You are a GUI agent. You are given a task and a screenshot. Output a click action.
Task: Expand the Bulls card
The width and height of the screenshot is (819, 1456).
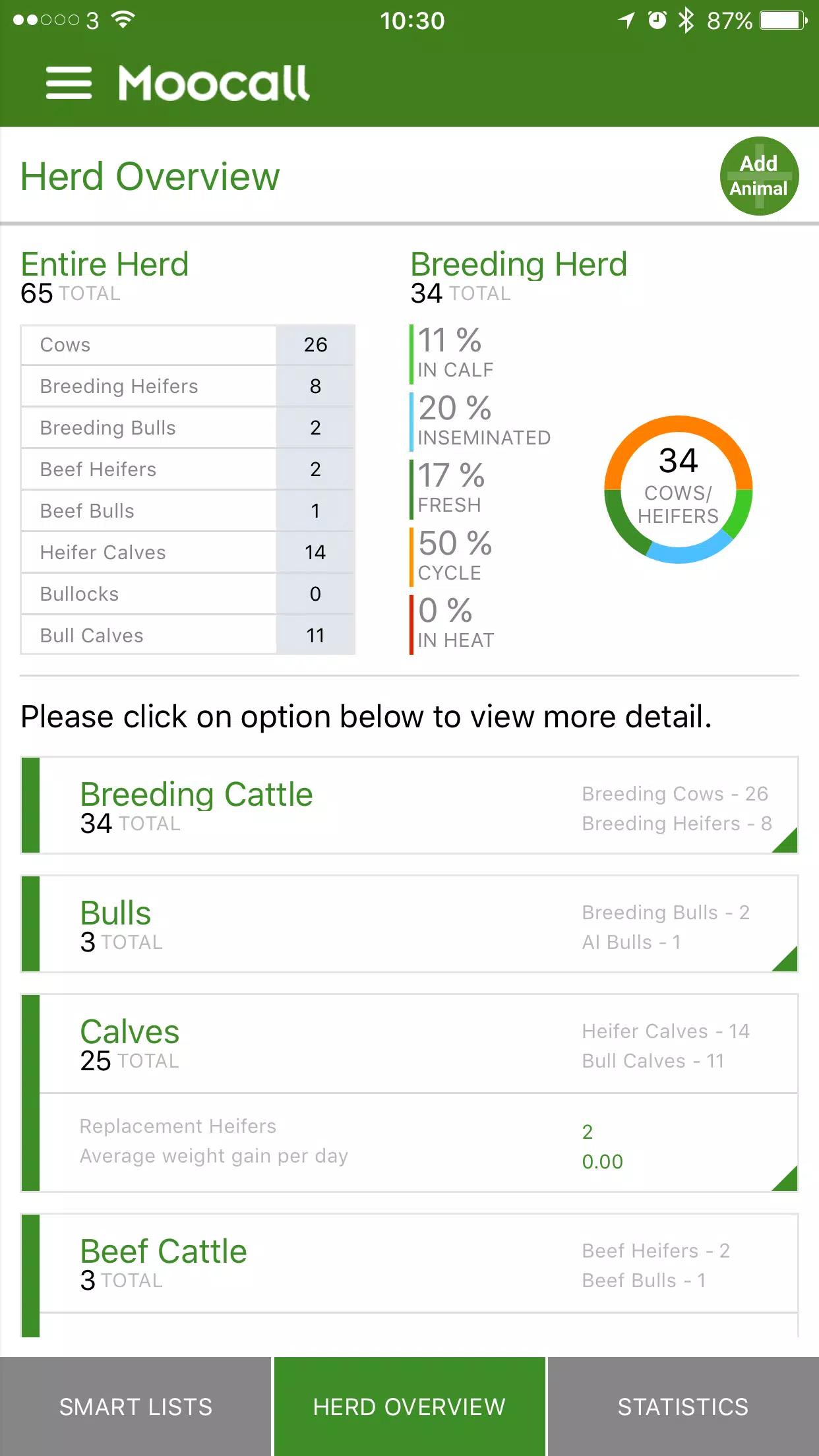(409, 925)
